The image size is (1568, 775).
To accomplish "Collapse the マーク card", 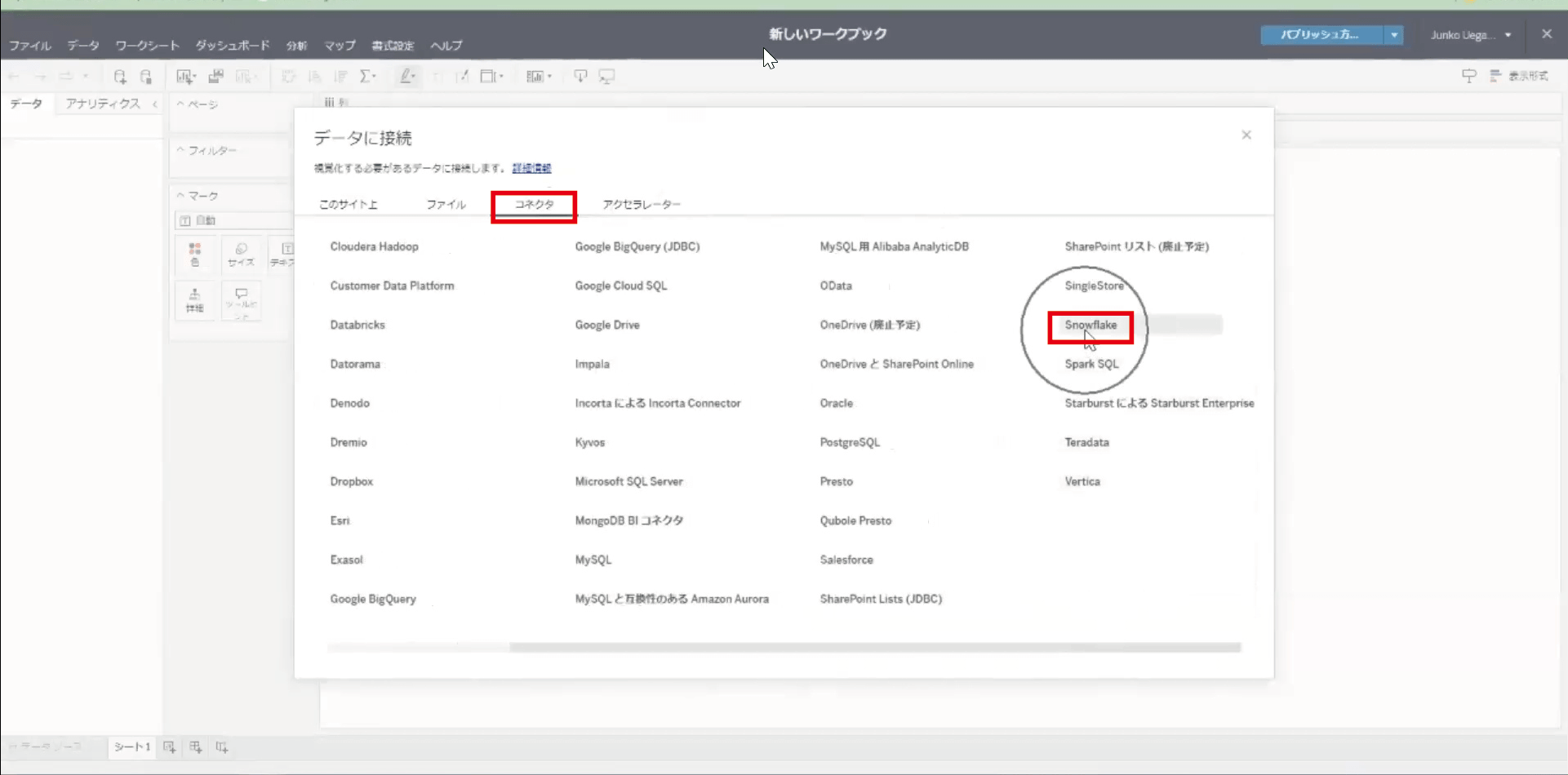I will point(180,196).
